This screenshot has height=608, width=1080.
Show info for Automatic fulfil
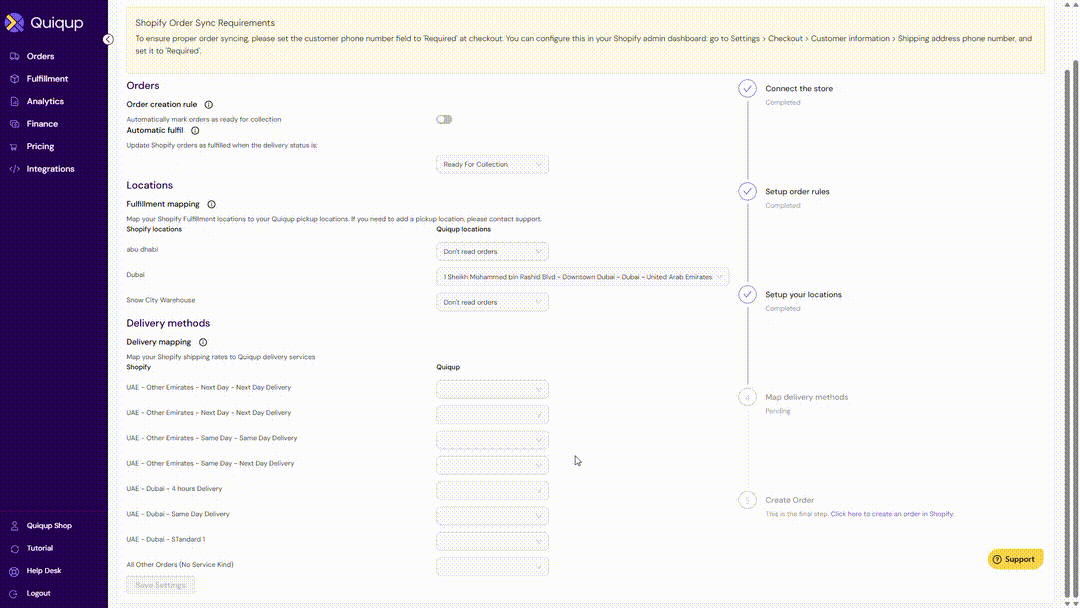point(195,130)
